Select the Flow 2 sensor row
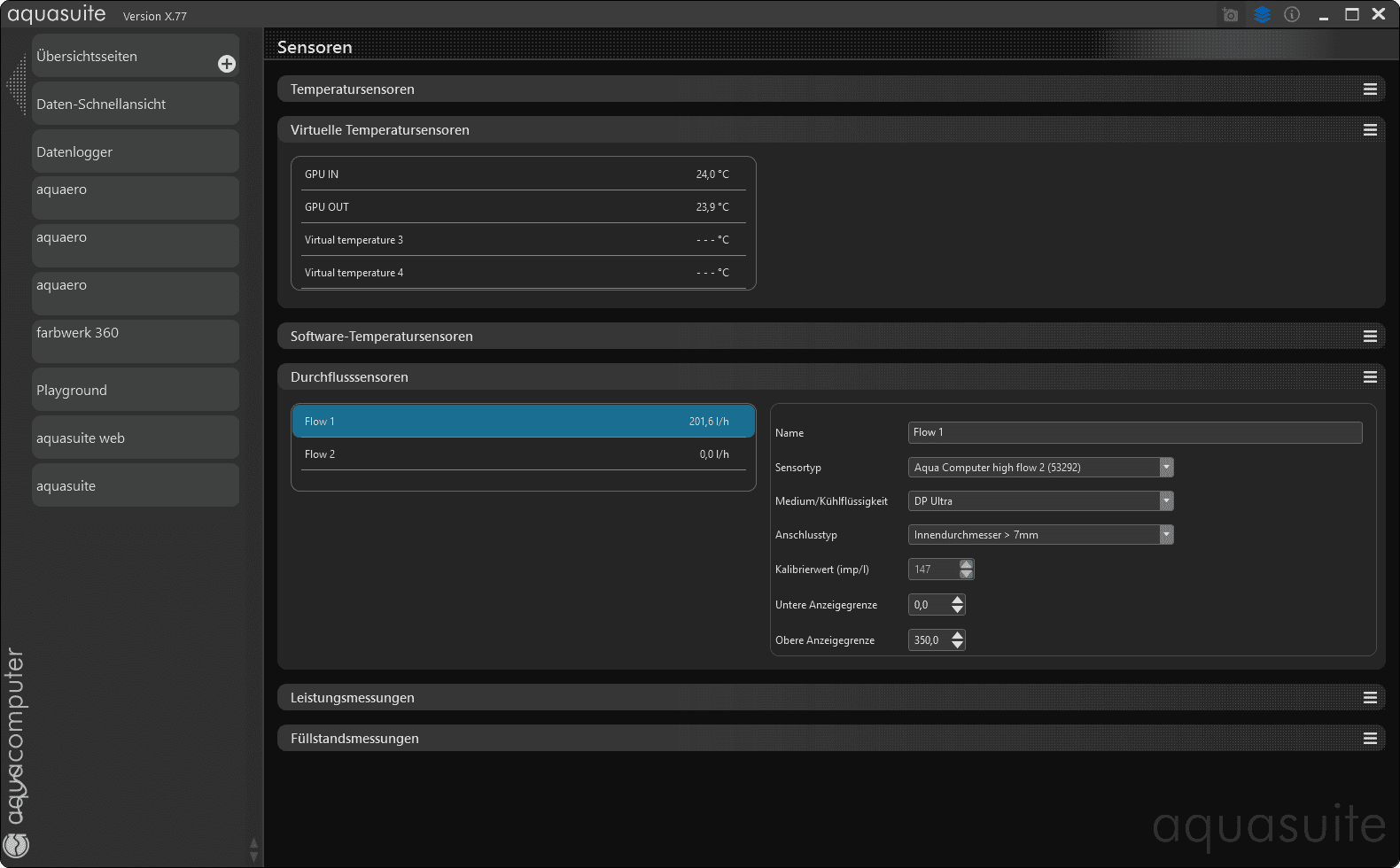The image size is (1400, 868). [524, 454]
